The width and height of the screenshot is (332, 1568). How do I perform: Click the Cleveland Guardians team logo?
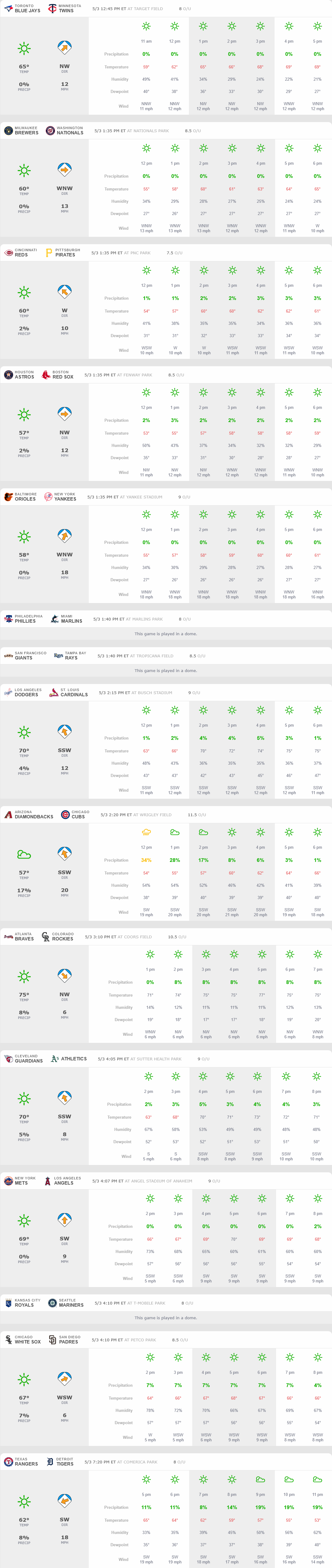pyautogui.click(x=9, y=1059)
